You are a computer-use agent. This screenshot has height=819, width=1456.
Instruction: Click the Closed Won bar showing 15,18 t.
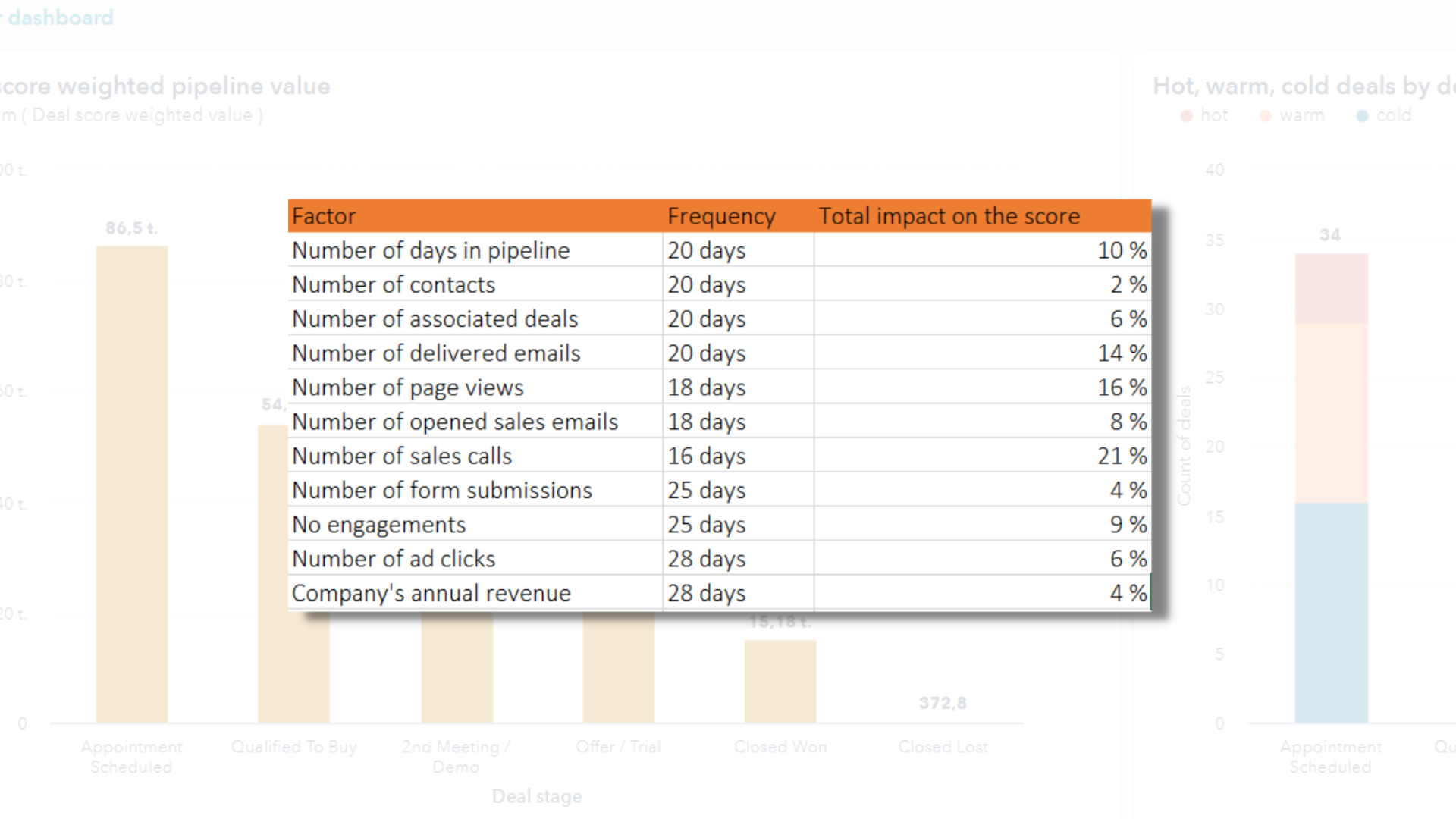(780, 682)
